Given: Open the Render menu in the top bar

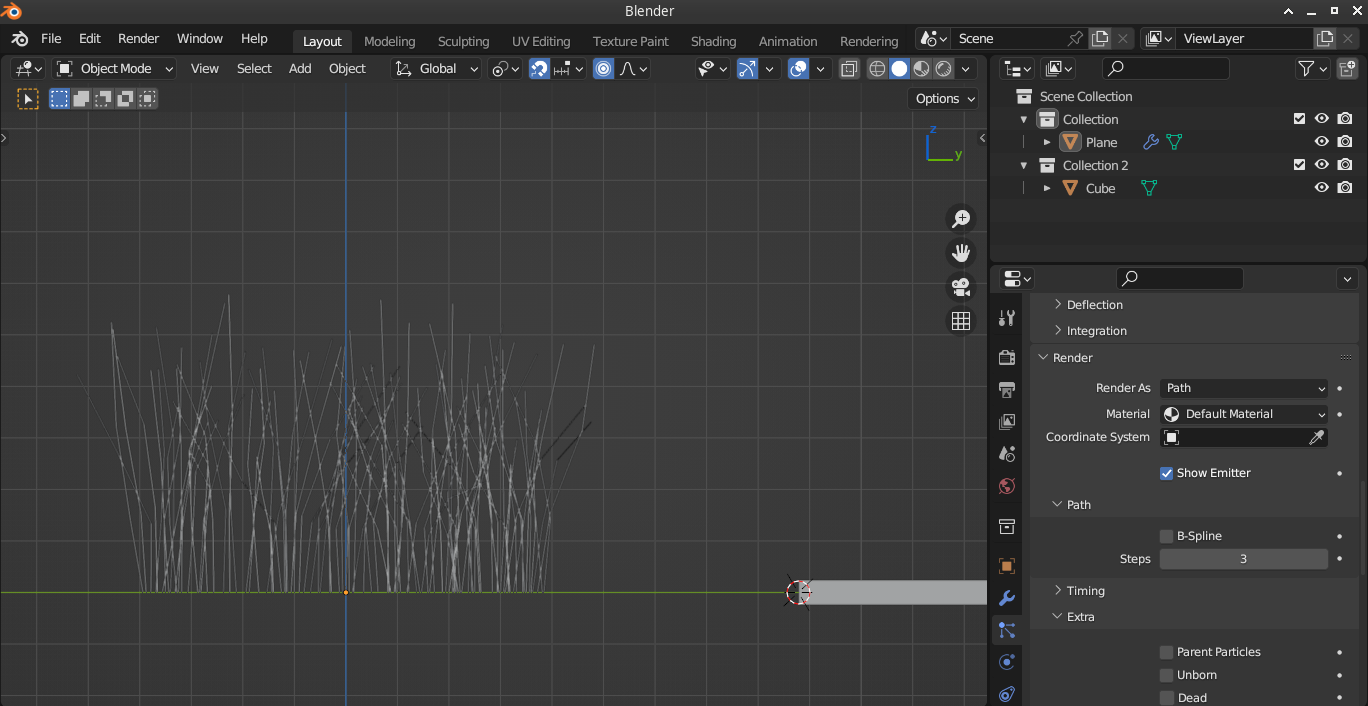Looking at the screenshot, I should tap(138, 39).
